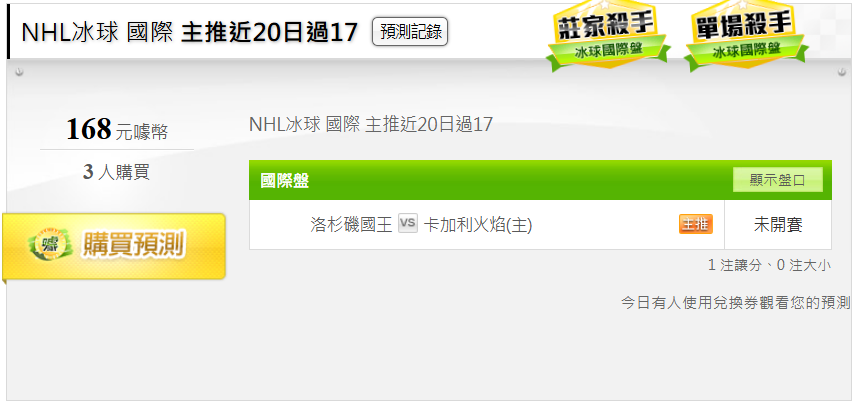Screen dimensions: 865x411
Task: Click the 洛杉磯國王 team name
Action: click(351, 225)
